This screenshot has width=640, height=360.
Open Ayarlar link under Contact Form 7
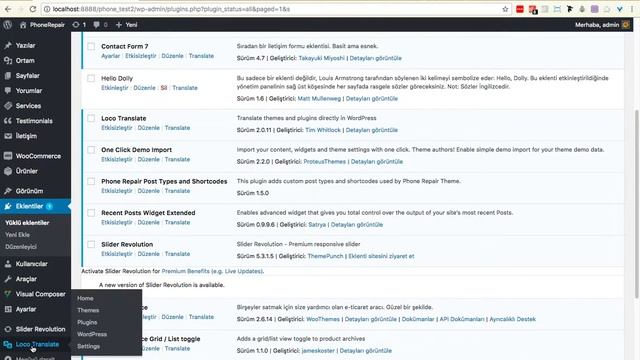click(111, 56)
